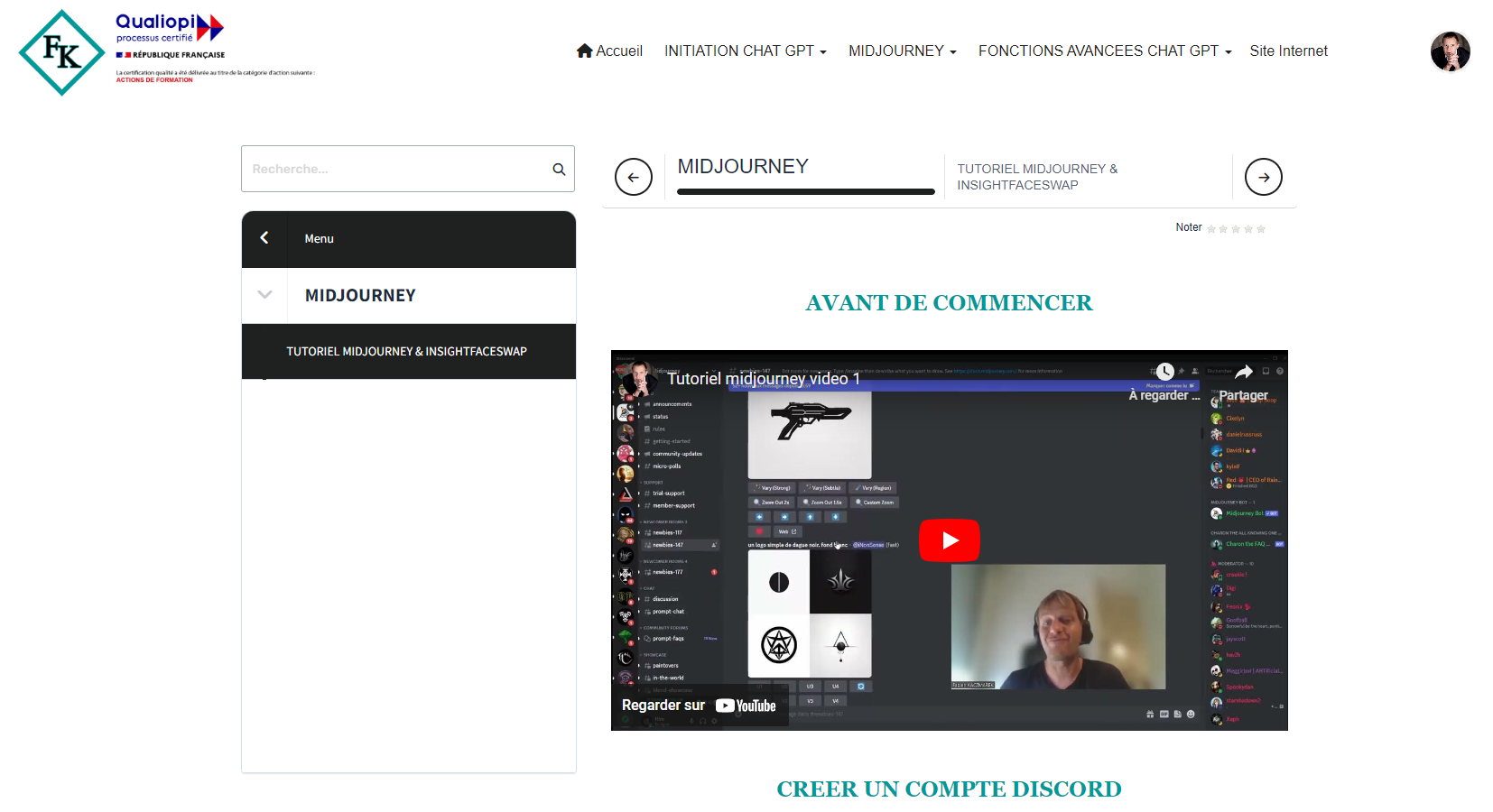Go to next lesson with right arrow

tap(1263, 177)
